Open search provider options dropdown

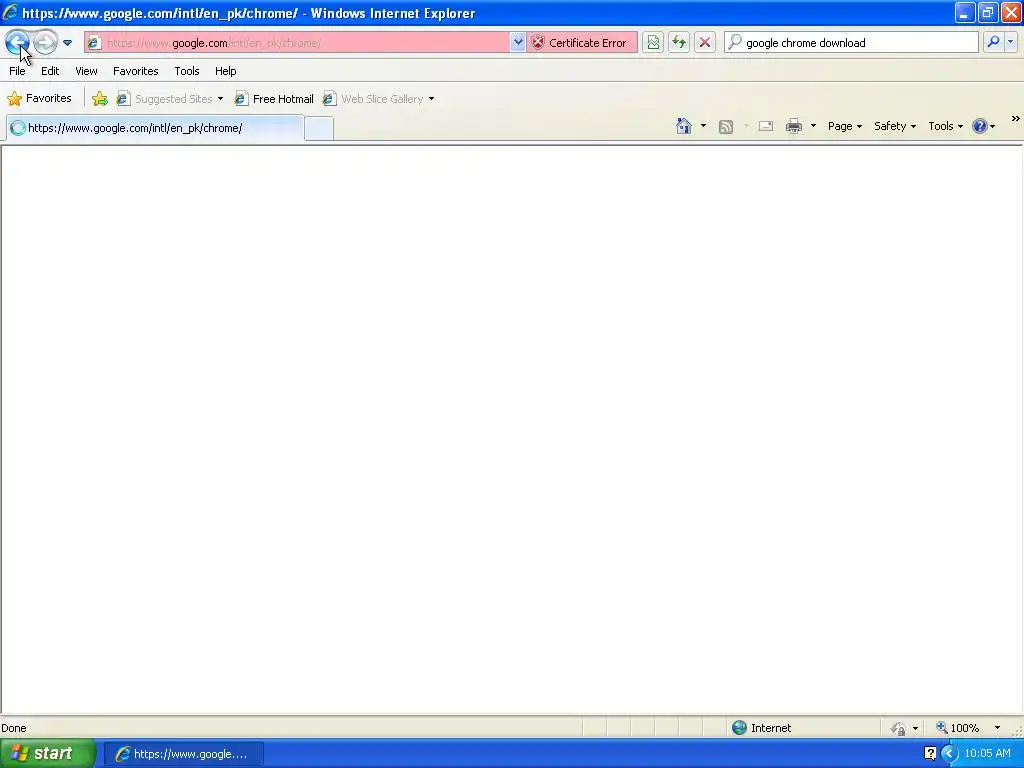pyautogui.click(x=1011, y=42)
